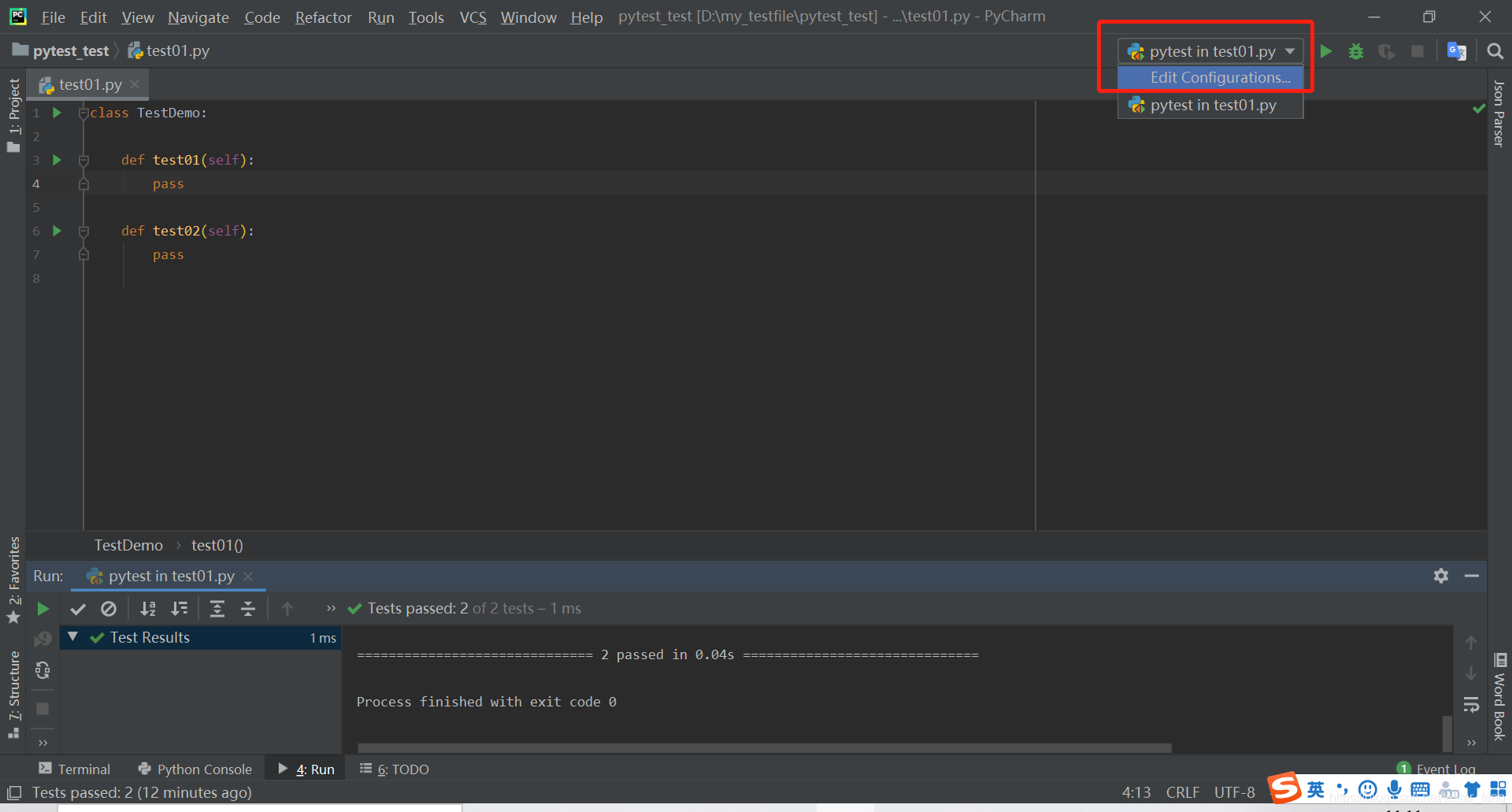Show more Run toolbar actions chevron

coord(331,609)
